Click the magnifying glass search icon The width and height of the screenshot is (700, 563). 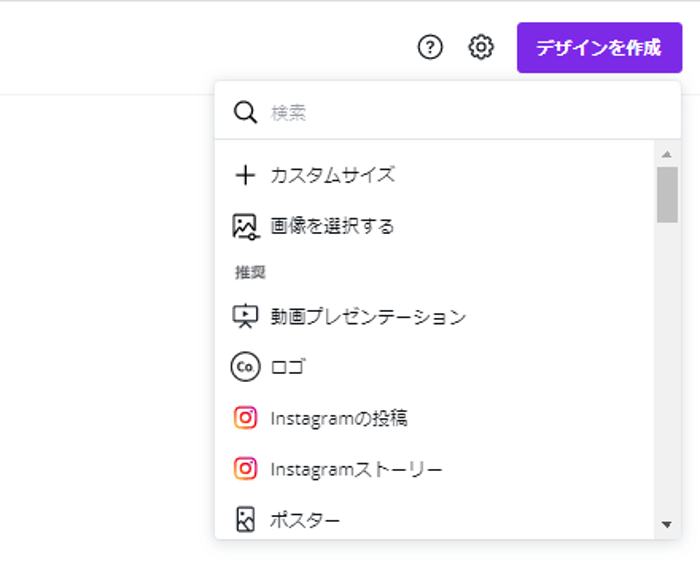click(x=245, y=112)
